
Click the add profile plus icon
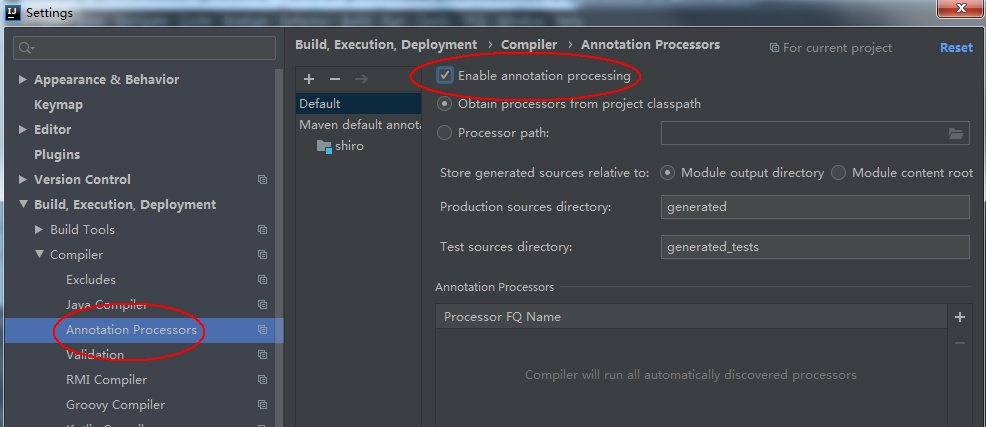tap(309, 79)
